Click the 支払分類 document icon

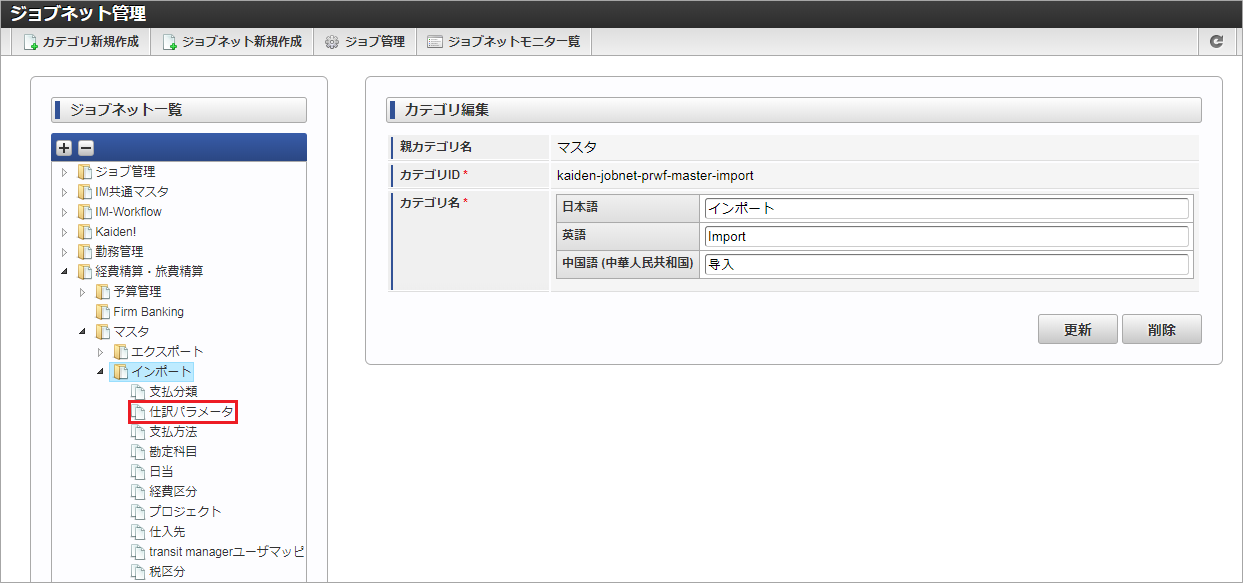[139, 392]
